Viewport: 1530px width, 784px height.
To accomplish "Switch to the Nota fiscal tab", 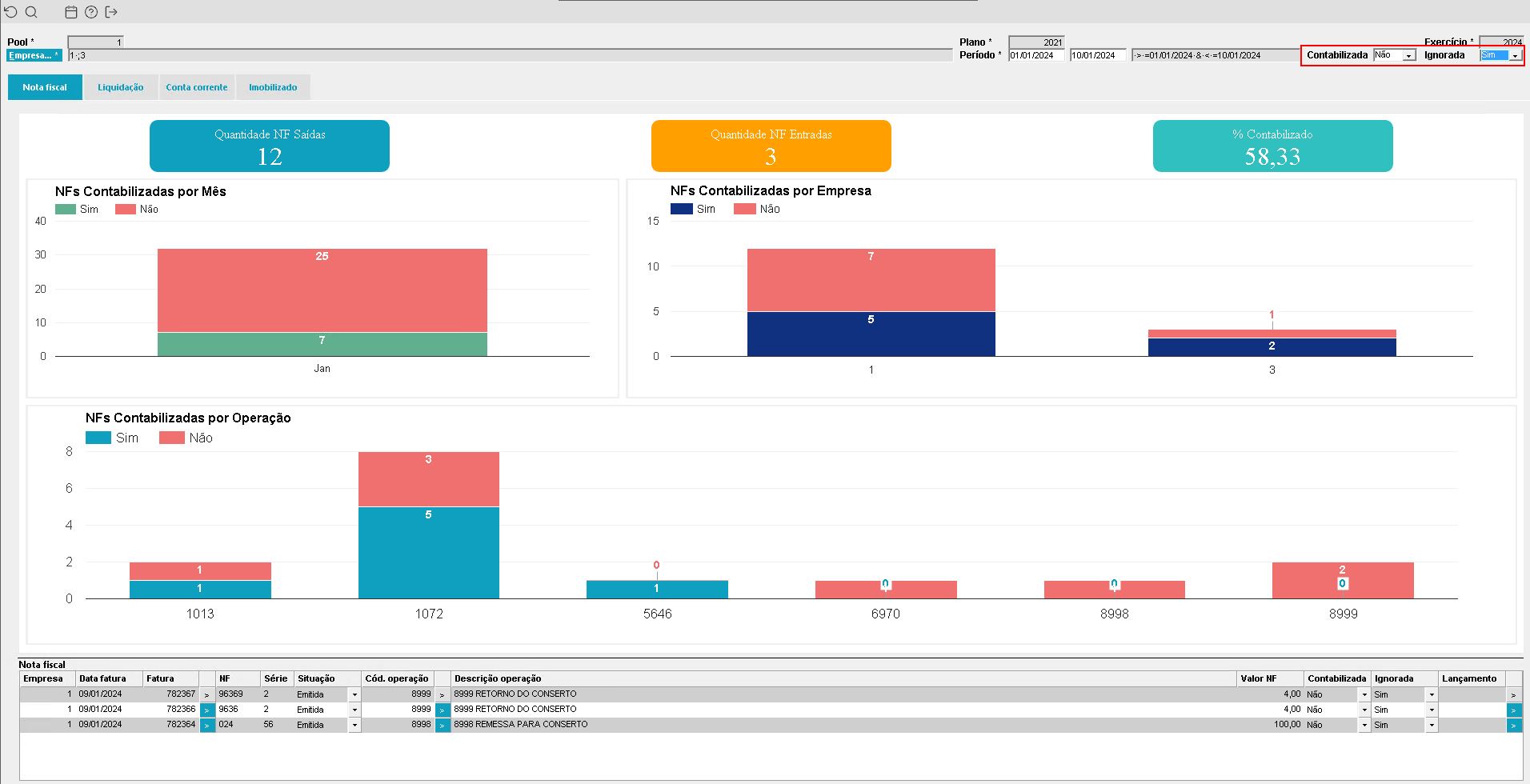I will [x=45, y=87].
